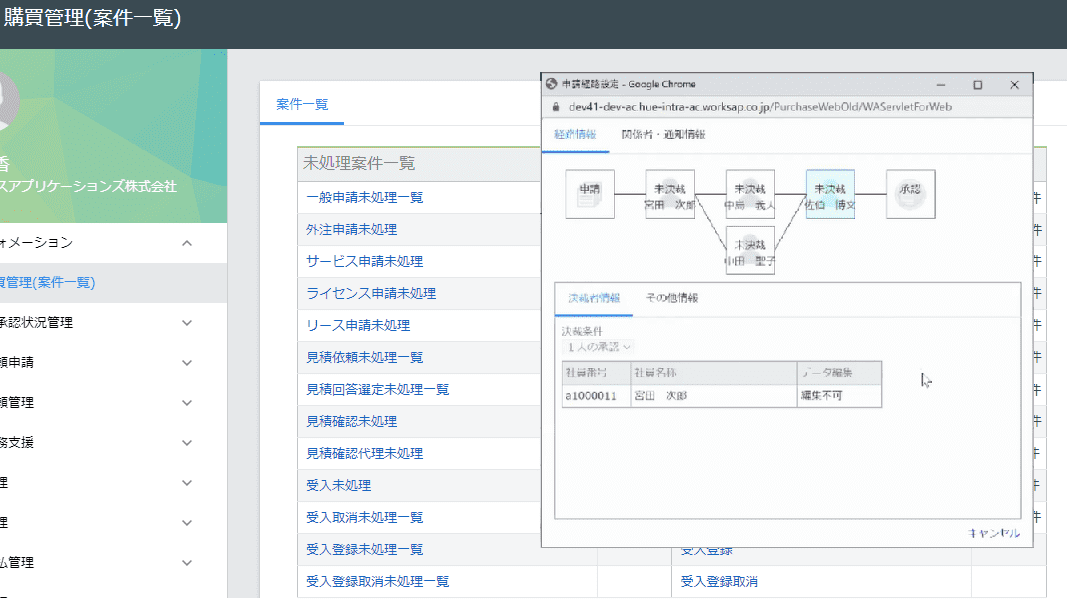Image resolution: width=1067 pixels, height=611 pixels.
Task: Click the キャンセル button in popup
Action: (x=993, y=533)
